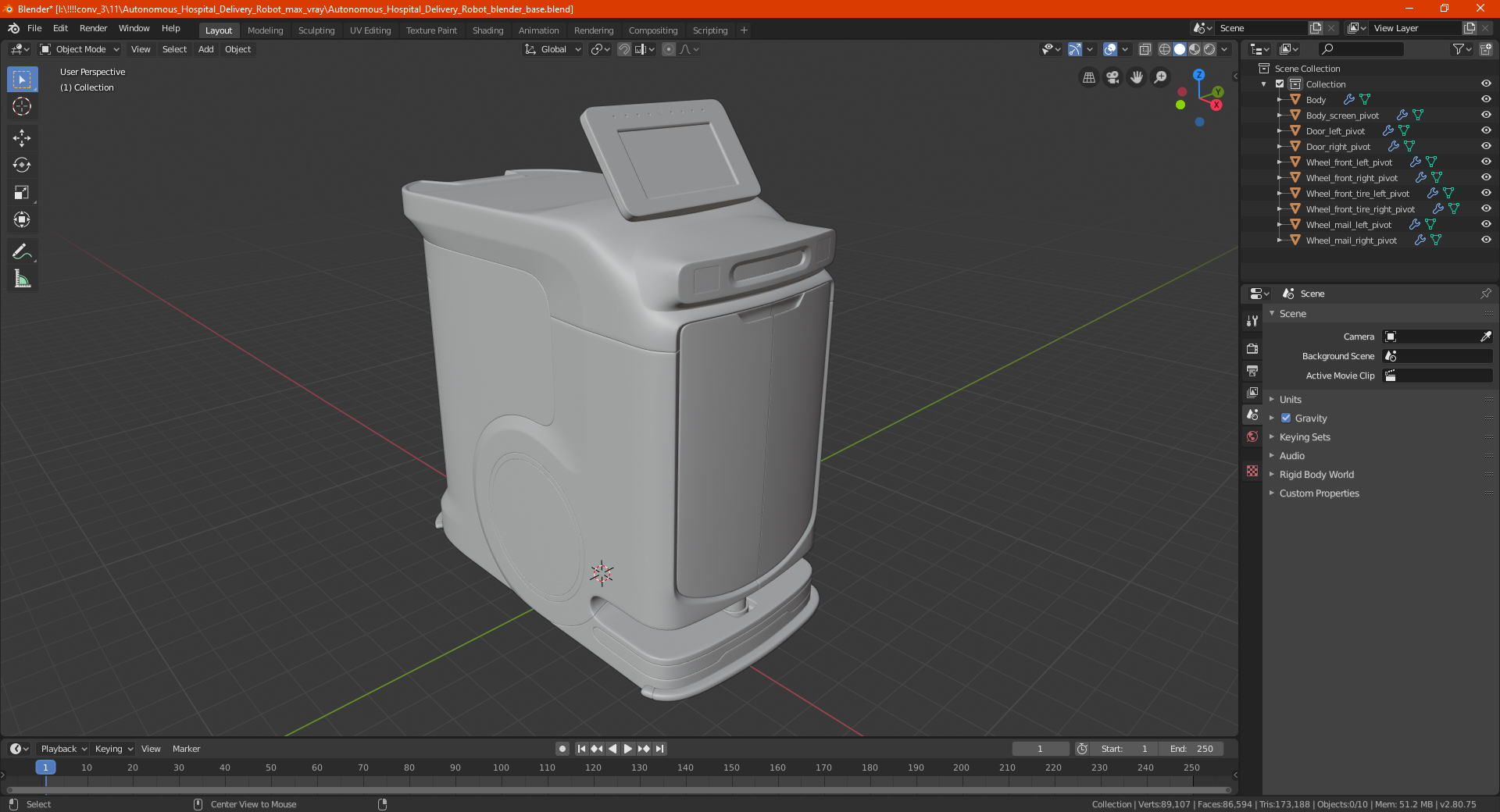Viewport: 1500px width, 812px height.
Task: Pick camera object with eyedropper
Action: click(x=1485, y=337)
